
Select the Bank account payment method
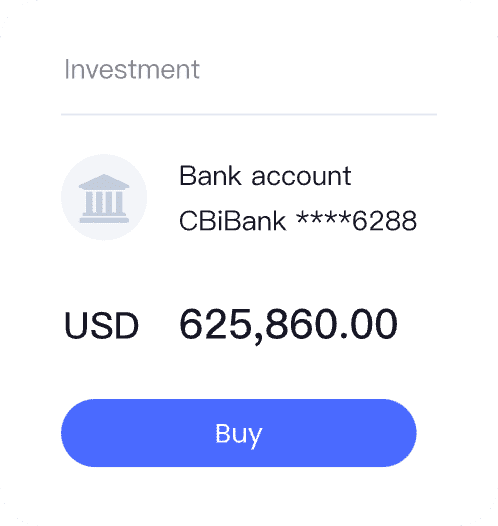click(265, 175)
